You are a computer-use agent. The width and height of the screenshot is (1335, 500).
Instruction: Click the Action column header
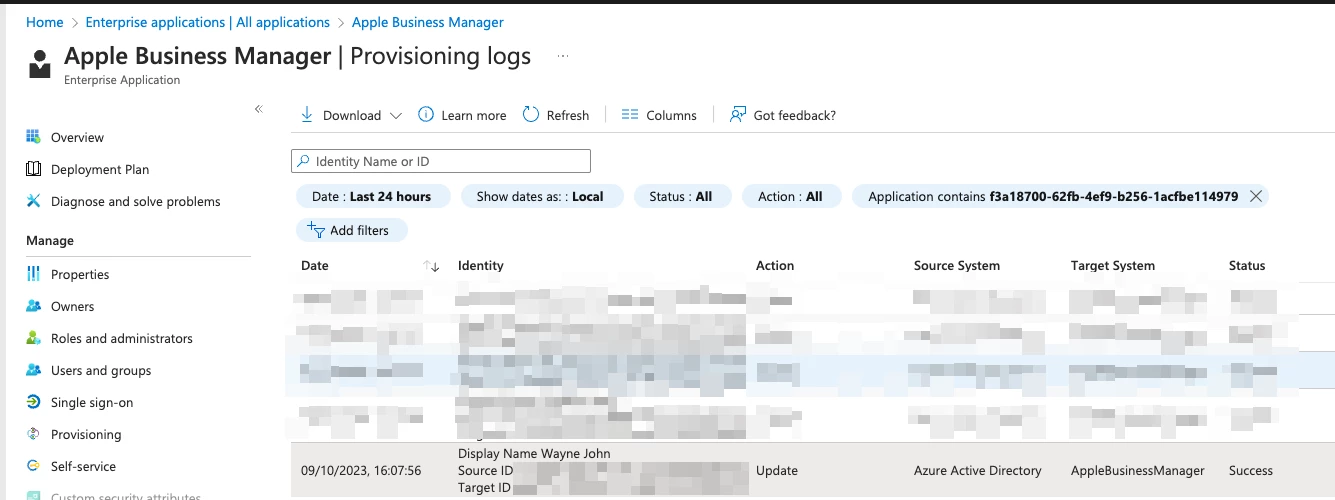[775, 266]
